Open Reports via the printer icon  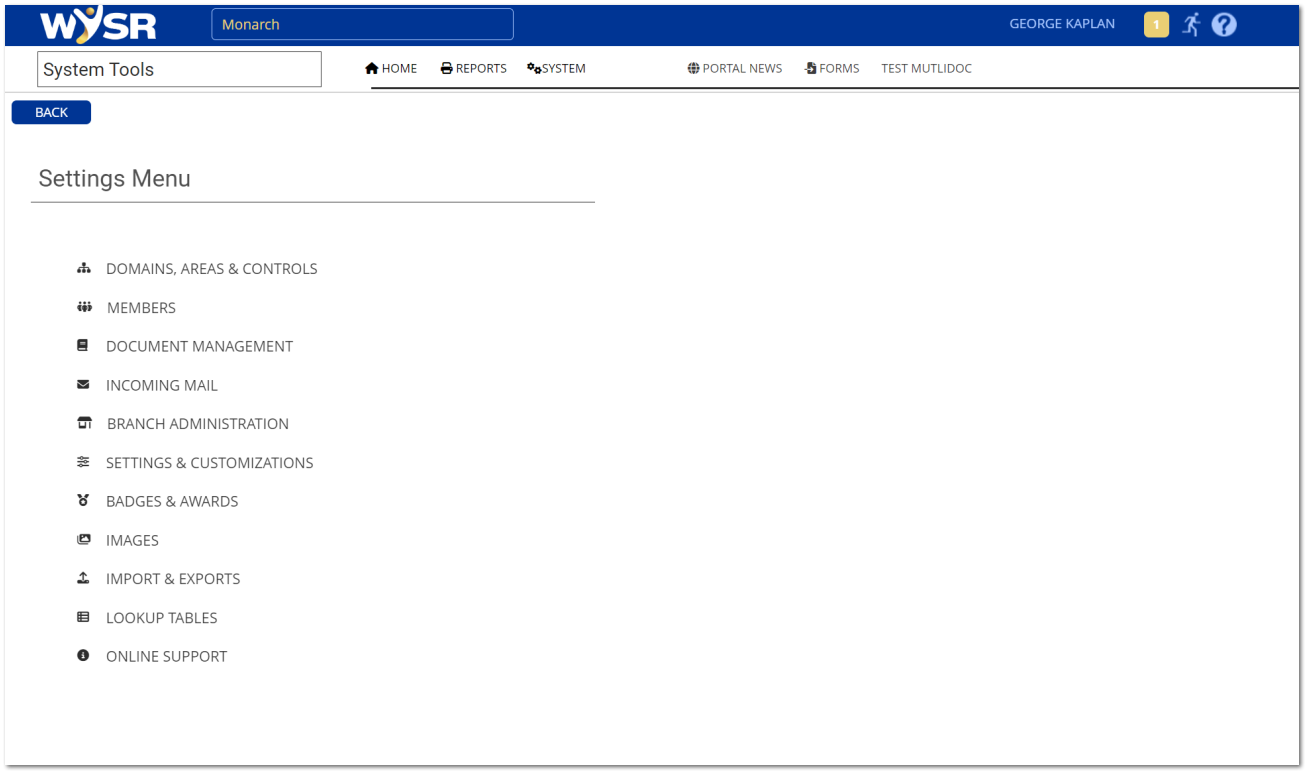(444, 67)
